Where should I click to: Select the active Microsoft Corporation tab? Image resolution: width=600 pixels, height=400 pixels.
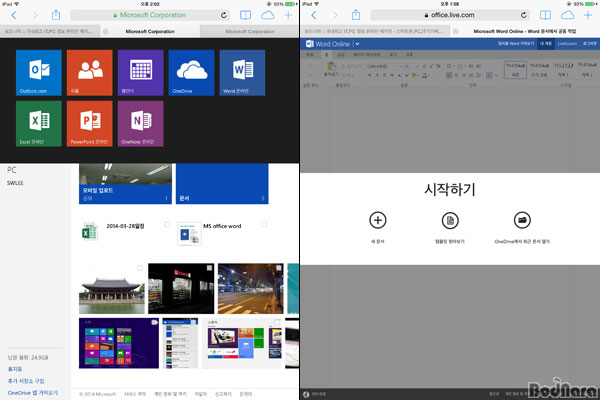tap(150, 31)
